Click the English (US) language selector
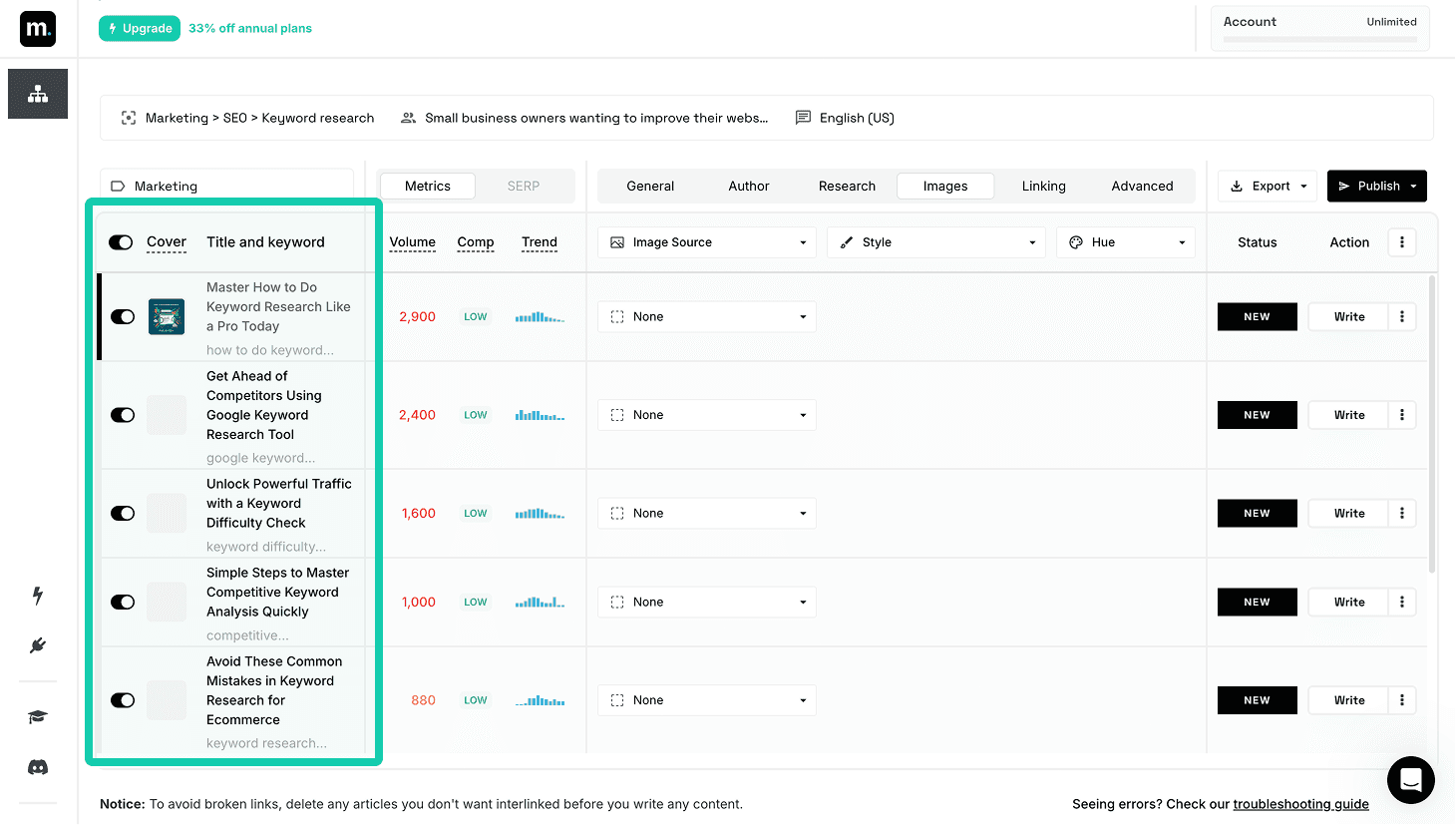The image size is (1456, 828). 844,117
